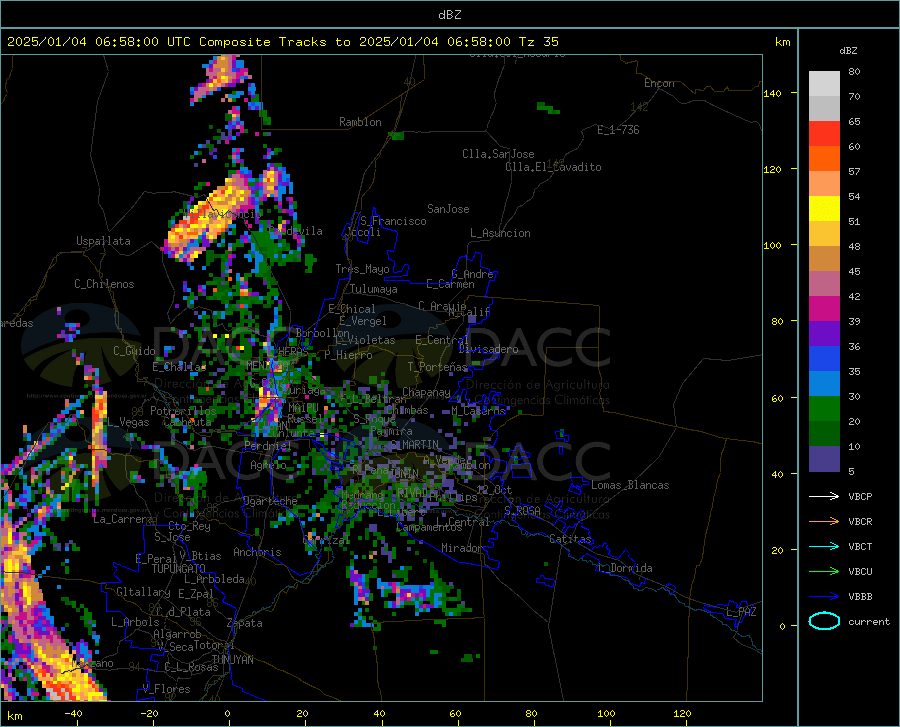Image resolution: width=900 pixels, height=727 pixels.
Task: Click the 'Clla.SanJose' map label
Action: point(498,154)
